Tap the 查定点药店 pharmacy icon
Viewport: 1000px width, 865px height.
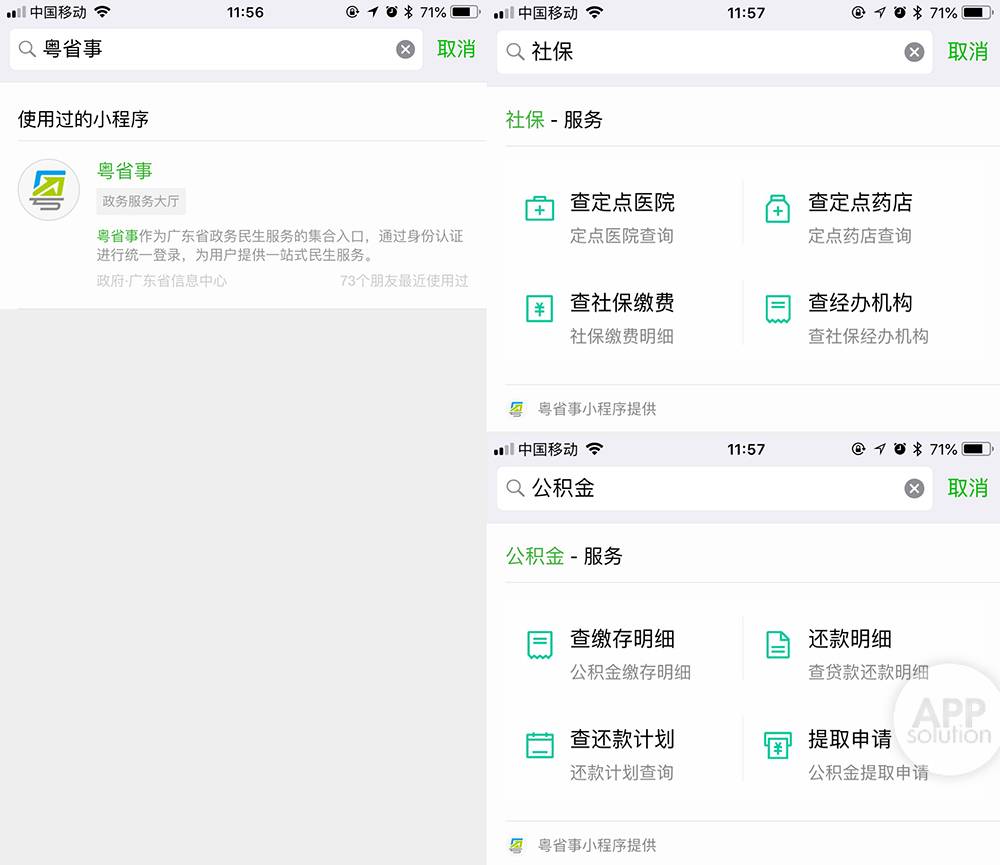[777, 209]
